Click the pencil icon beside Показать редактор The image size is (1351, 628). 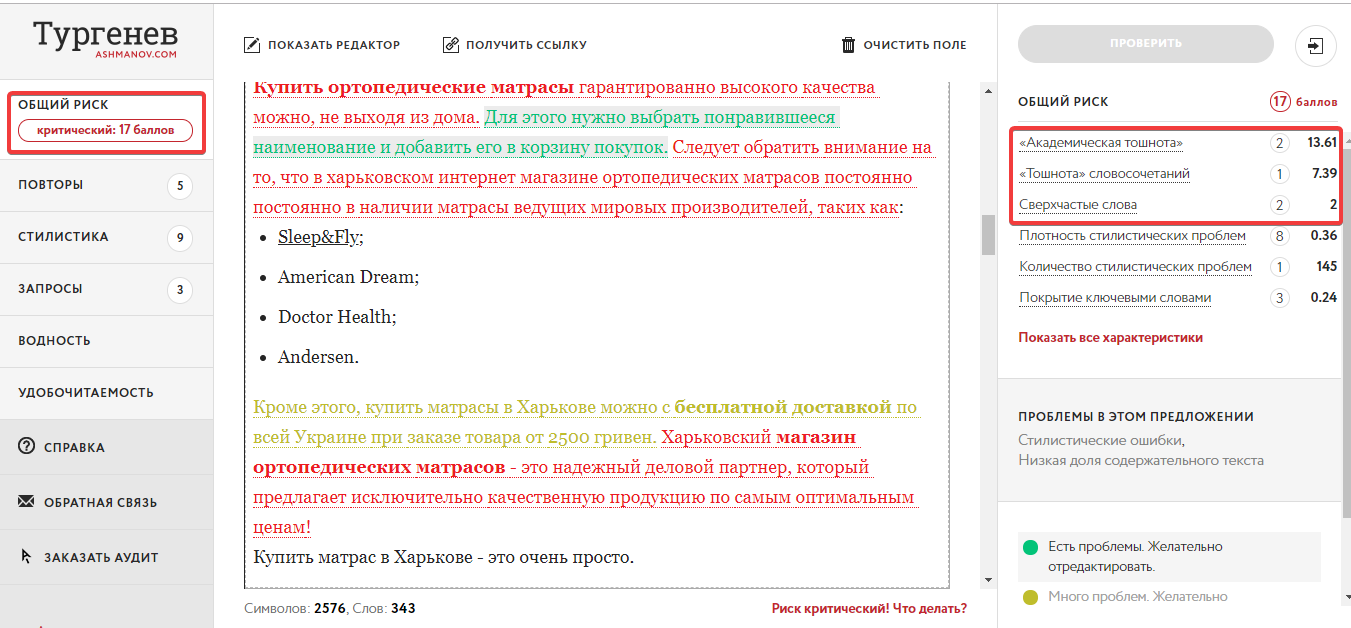252,44
